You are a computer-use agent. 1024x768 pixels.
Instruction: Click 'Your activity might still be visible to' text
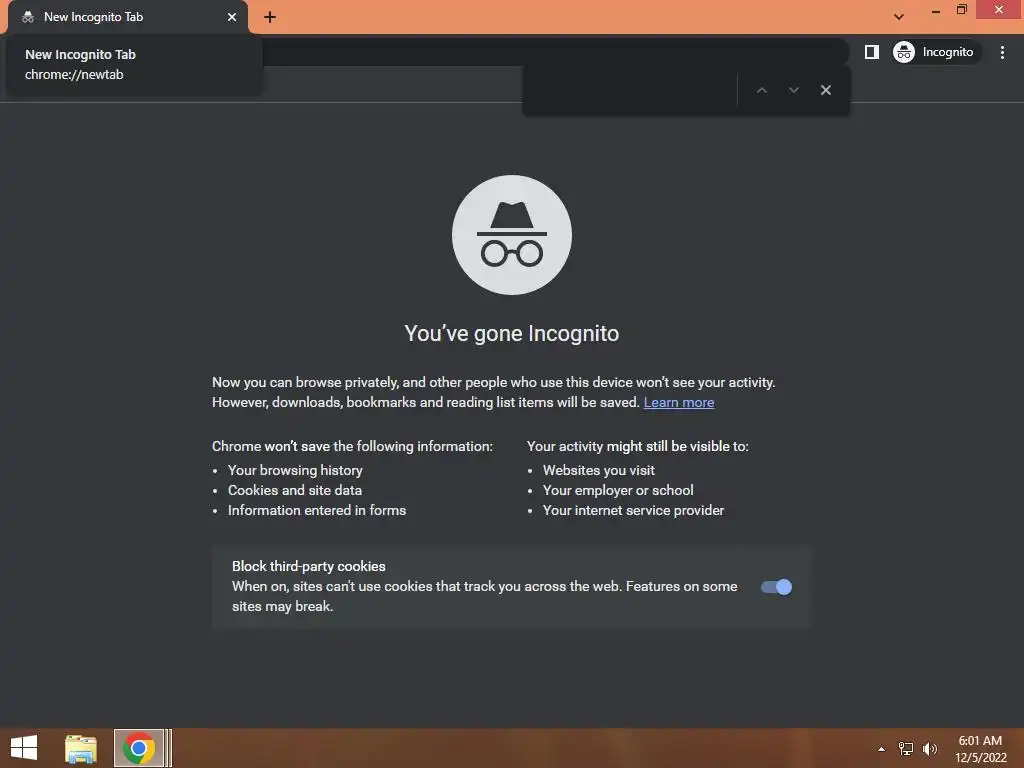point(637,446)
